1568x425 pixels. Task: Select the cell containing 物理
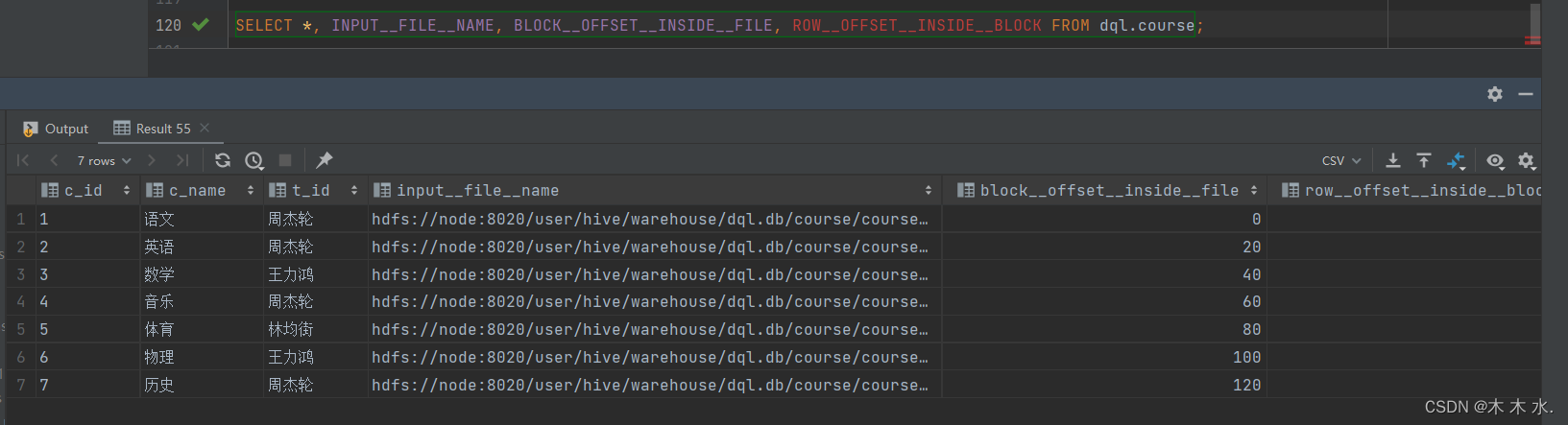coord(202,357)
